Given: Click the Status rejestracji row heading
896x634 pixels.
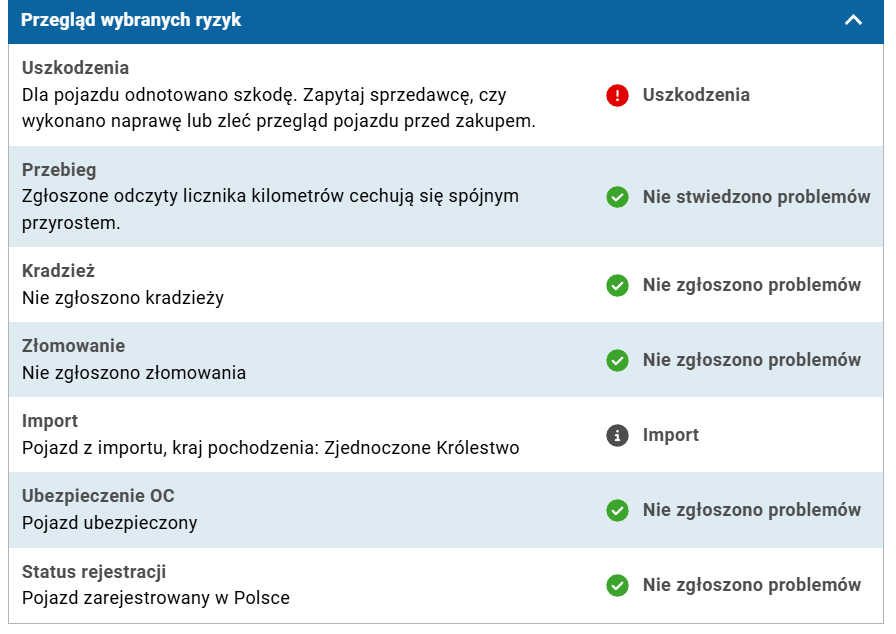Looking at the screenshot, I should 94,572.
